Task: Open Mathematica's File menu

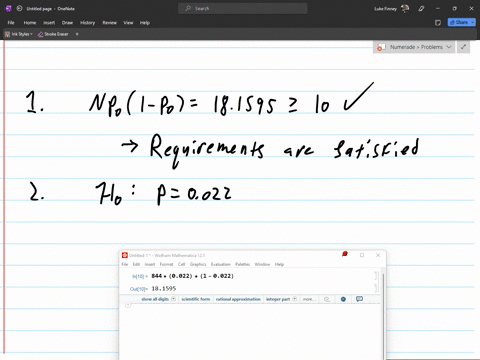Action: point(125,264)
